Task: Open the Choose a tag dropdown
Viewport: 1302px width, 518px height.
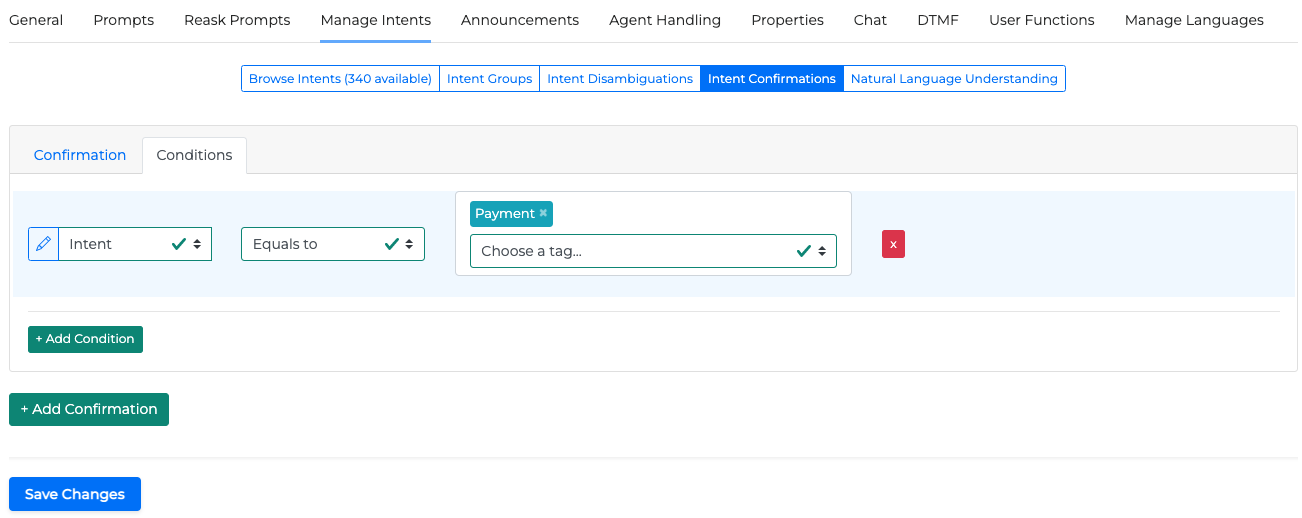Action: tap(652, 251)
